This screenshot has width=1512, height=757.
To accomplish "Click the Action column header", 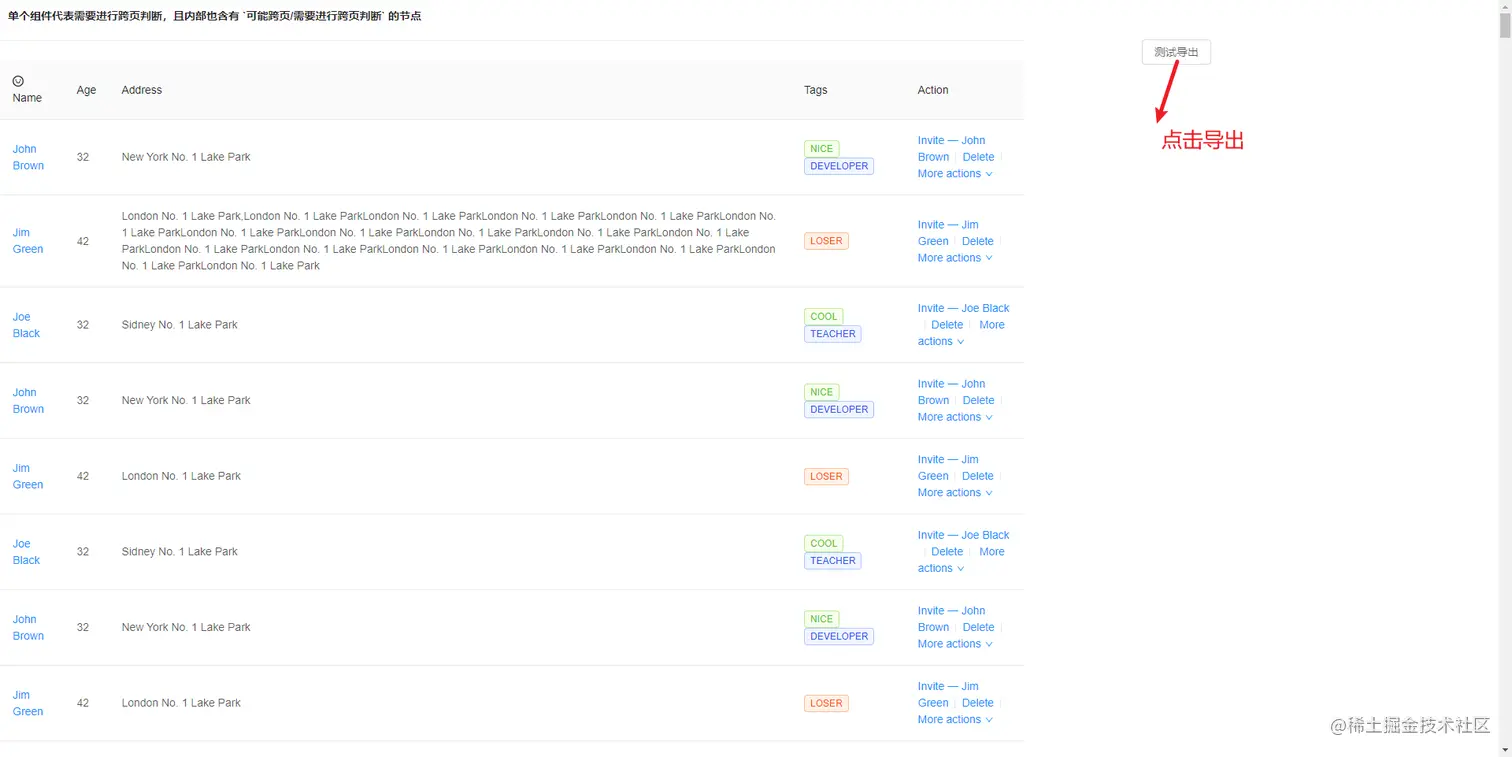I will [x=933, y=90].
